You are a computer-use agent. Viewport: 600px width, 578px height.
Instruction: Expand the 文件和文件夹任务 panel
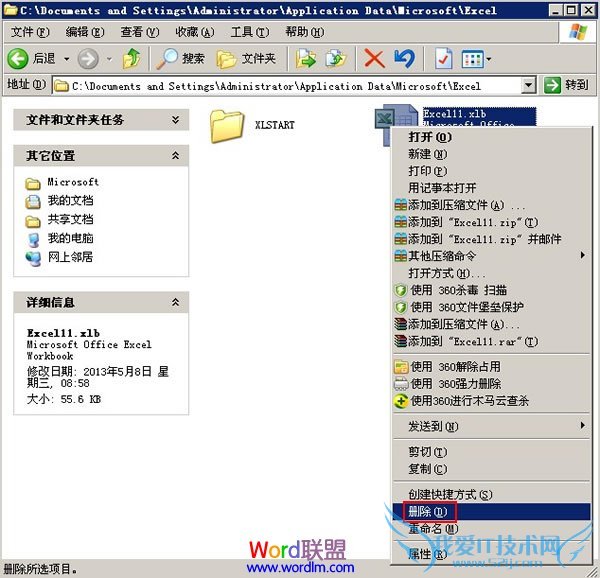[175, 120]
